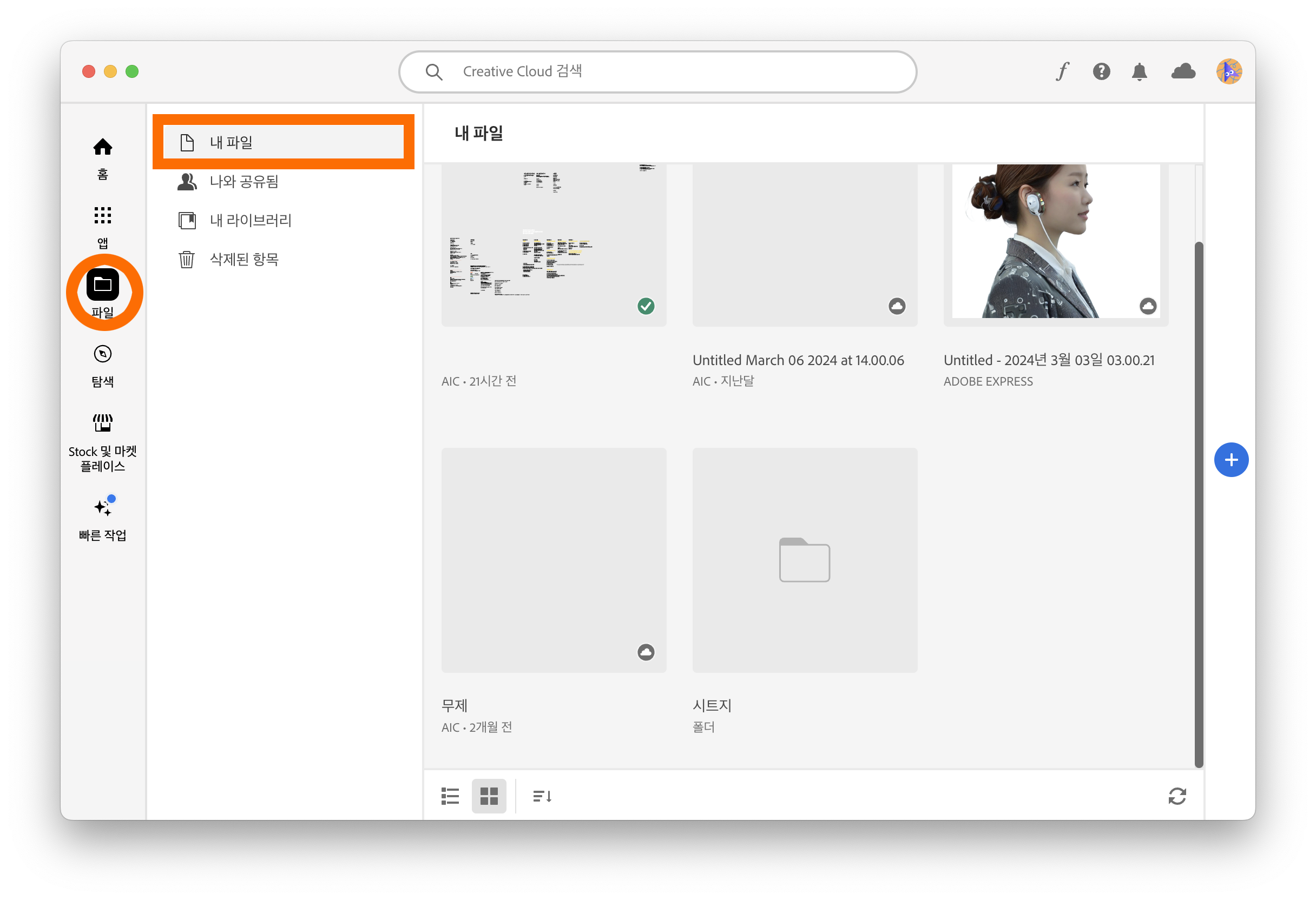Create new content with the blue plus button

(x=1232, y=460)
